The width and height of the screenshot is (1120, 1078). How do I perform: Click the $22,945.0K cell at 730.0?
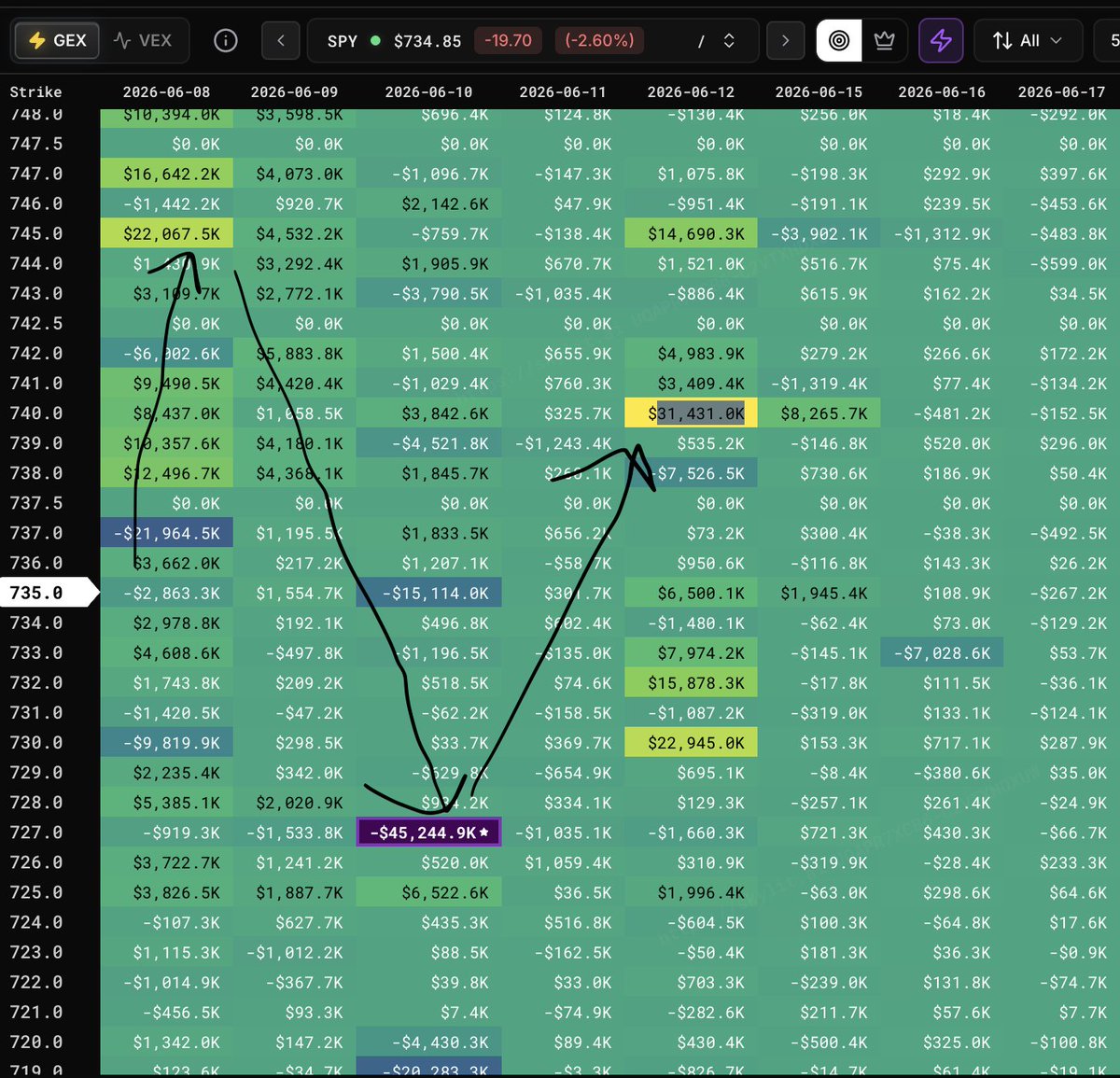pos(691,743)
